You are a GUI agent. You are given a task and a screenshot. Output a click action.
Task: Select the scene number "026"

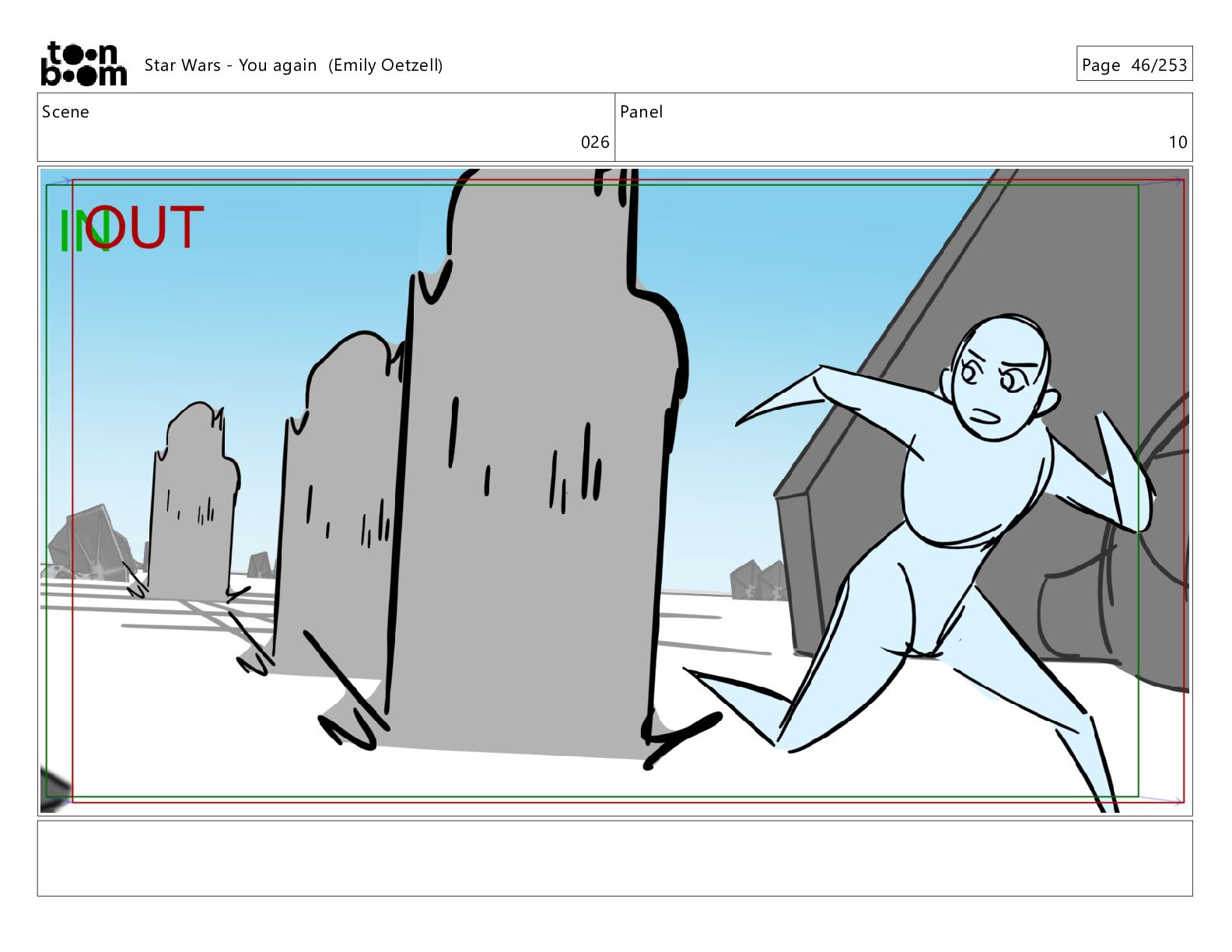coord(595,142)
